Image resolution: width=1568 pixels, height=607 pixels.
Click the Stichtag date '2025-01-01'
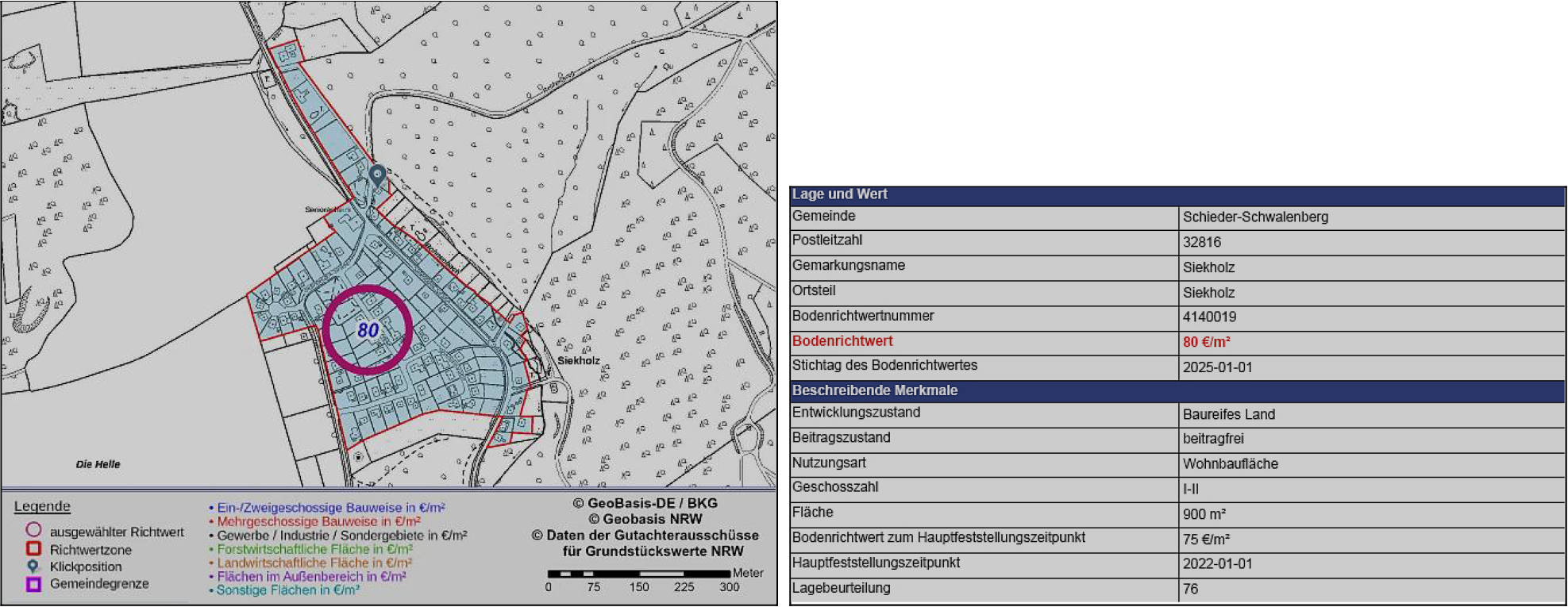pos(1217,367)
